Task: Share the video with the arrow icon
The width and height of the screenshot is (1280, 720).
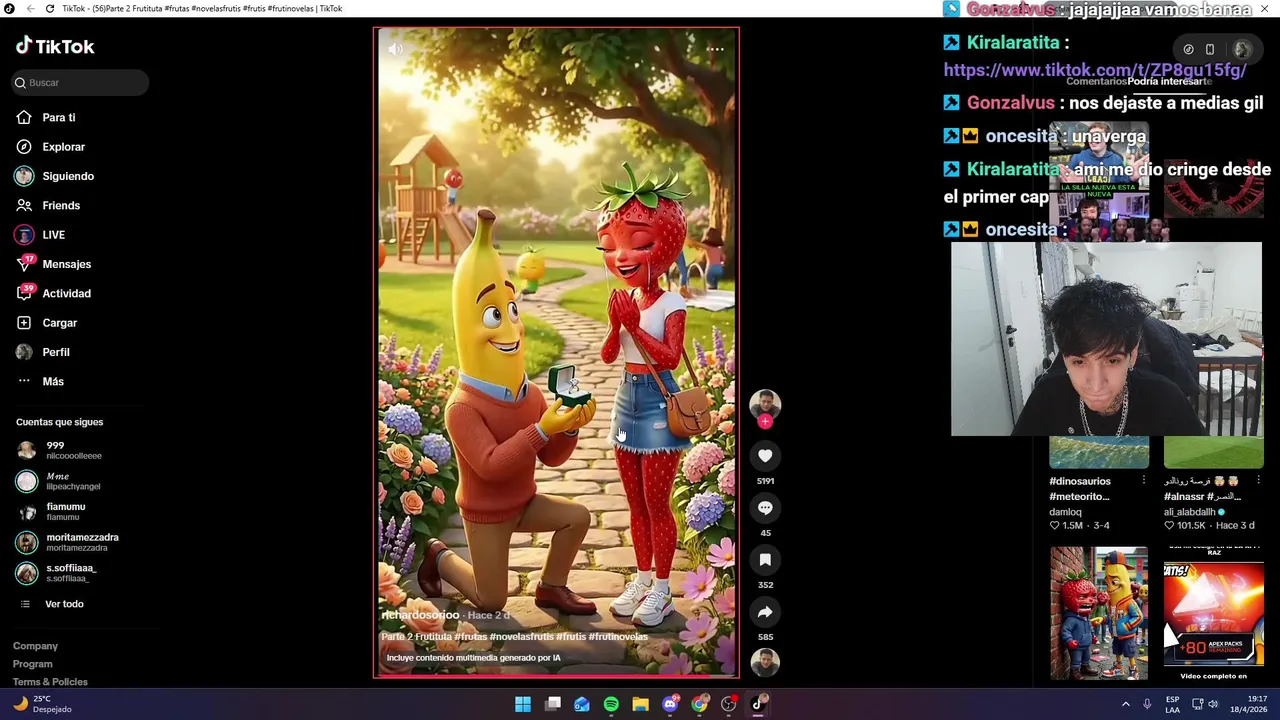Action: tap(765, 612)
